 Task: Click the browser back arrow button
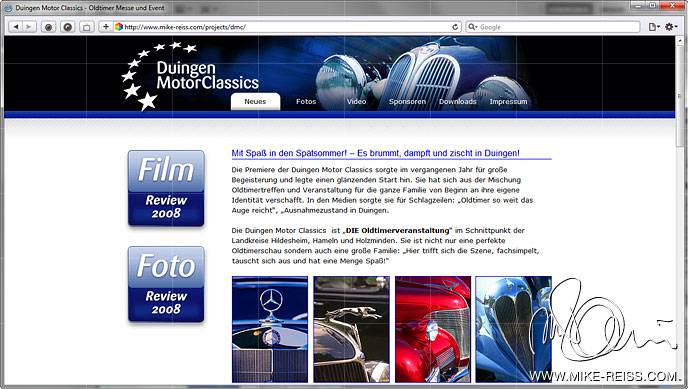point(16,27)
